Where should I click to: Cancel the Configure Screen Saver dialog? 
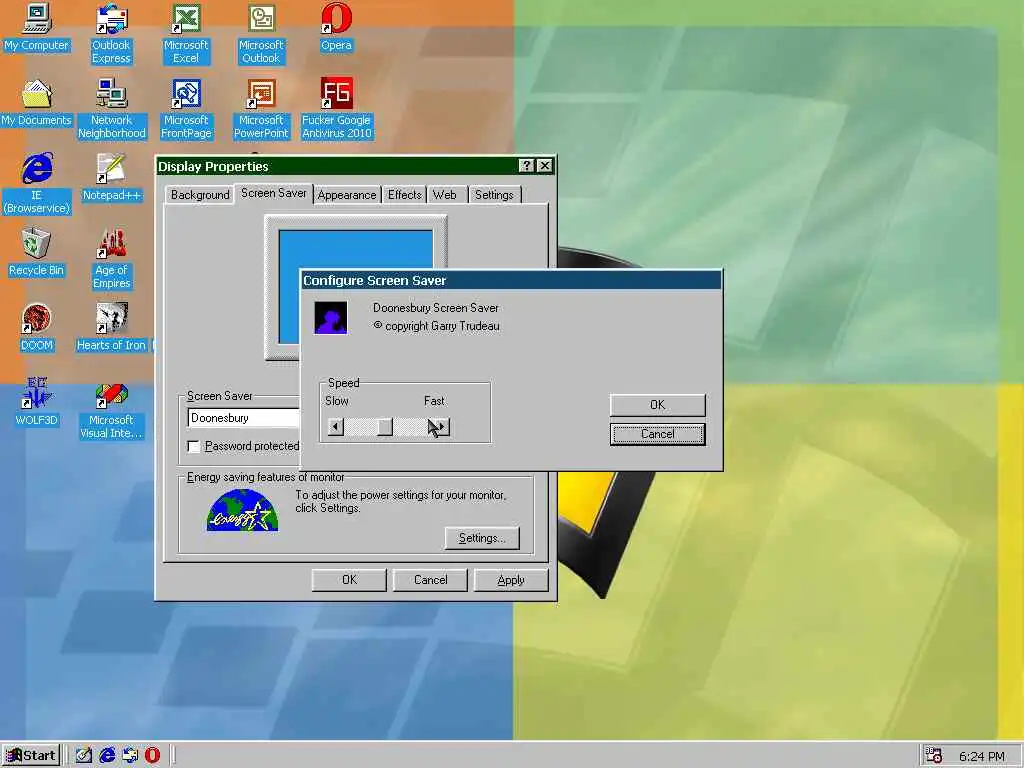[658, 434]
